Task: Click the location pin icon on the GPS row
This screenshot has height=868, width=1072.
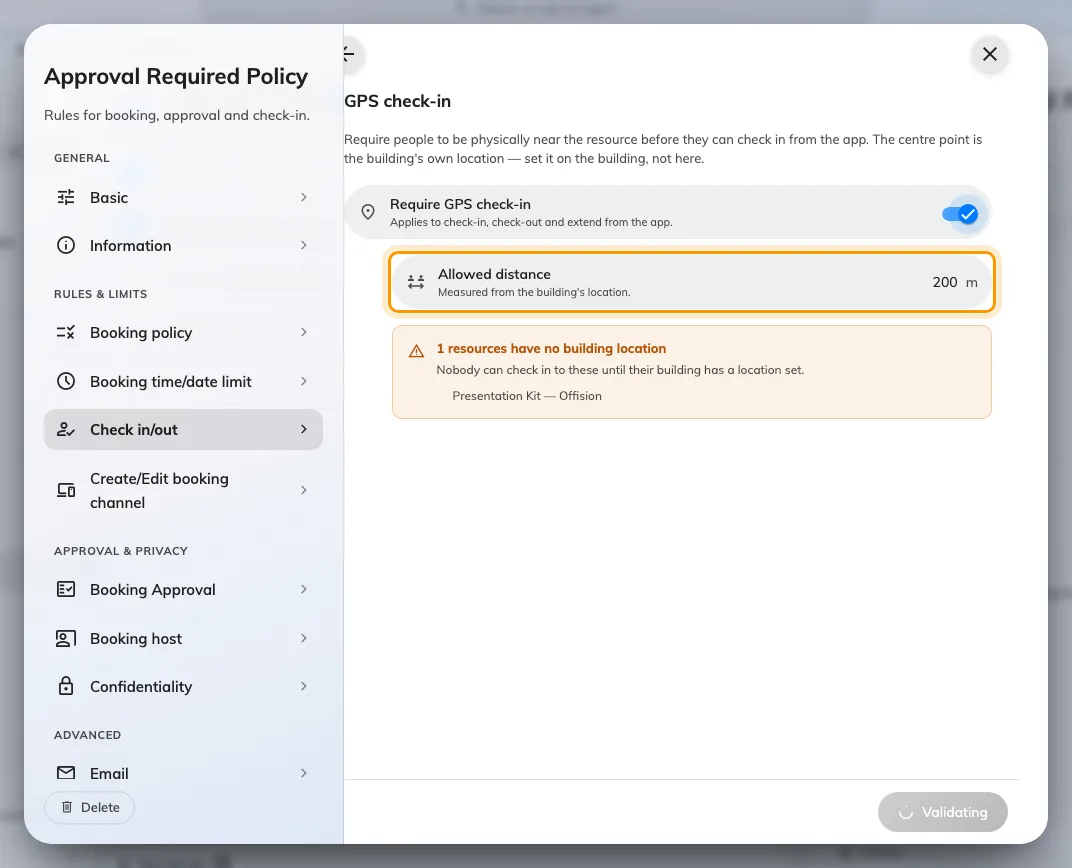Action: [x=368, y=212]
